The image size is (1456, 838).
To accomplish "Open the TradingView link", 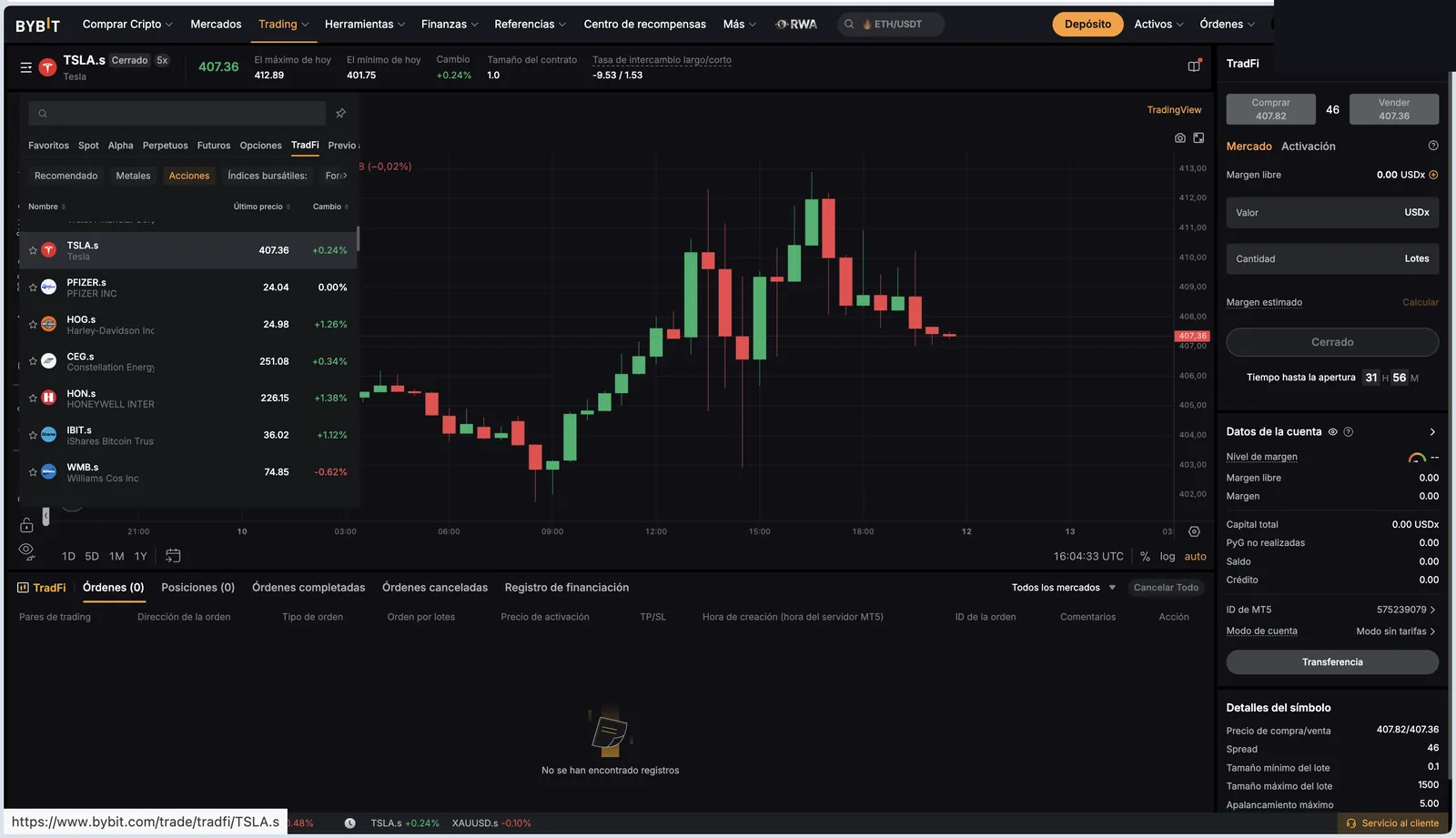I will 1174,110.
